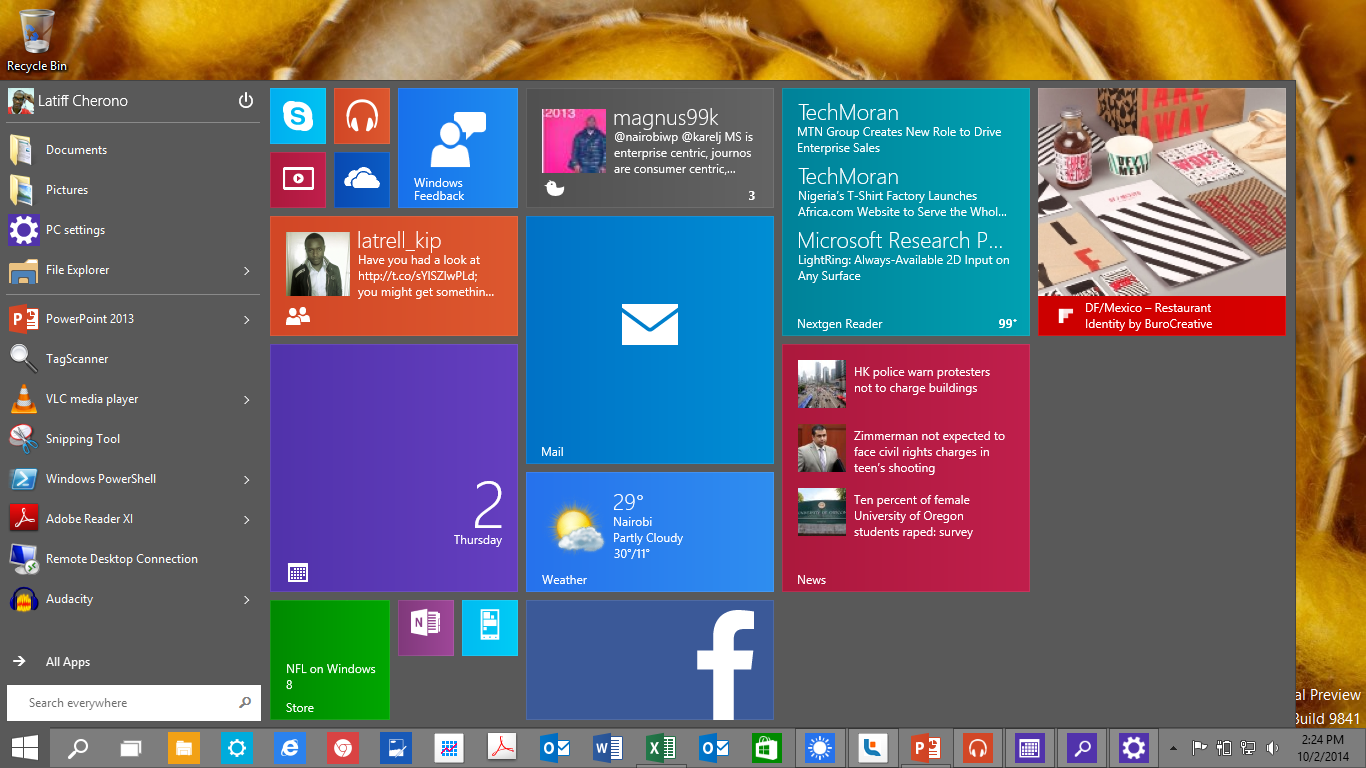Open Documents from the Start menu list
1366x768 pixels.
[x=133, y=150]
